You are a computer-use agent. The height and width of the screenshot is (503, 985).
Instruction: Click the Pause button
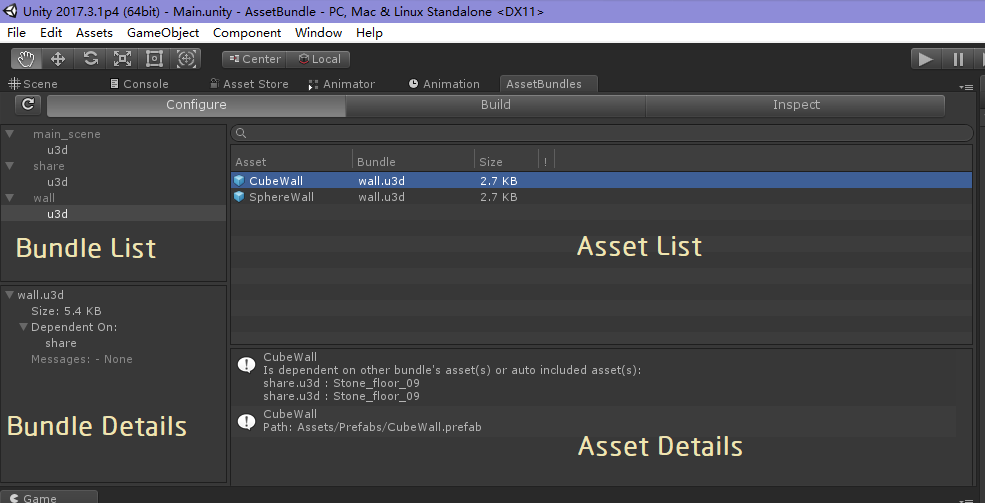point(958,59)
